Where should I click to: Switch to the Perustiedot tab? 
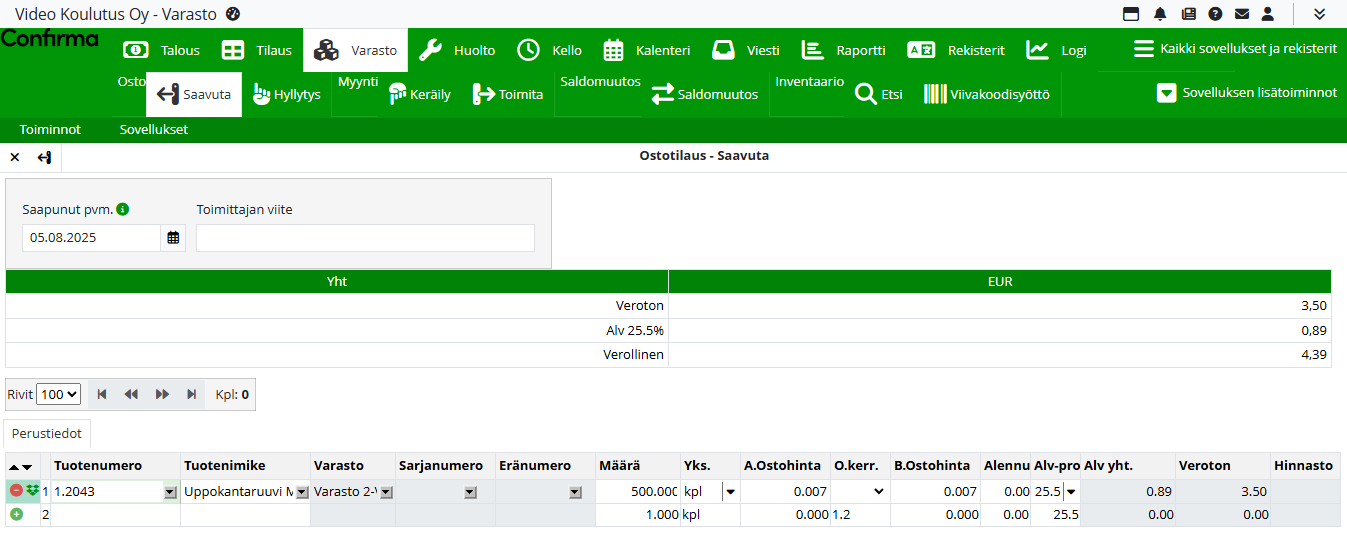coord(47,434)
